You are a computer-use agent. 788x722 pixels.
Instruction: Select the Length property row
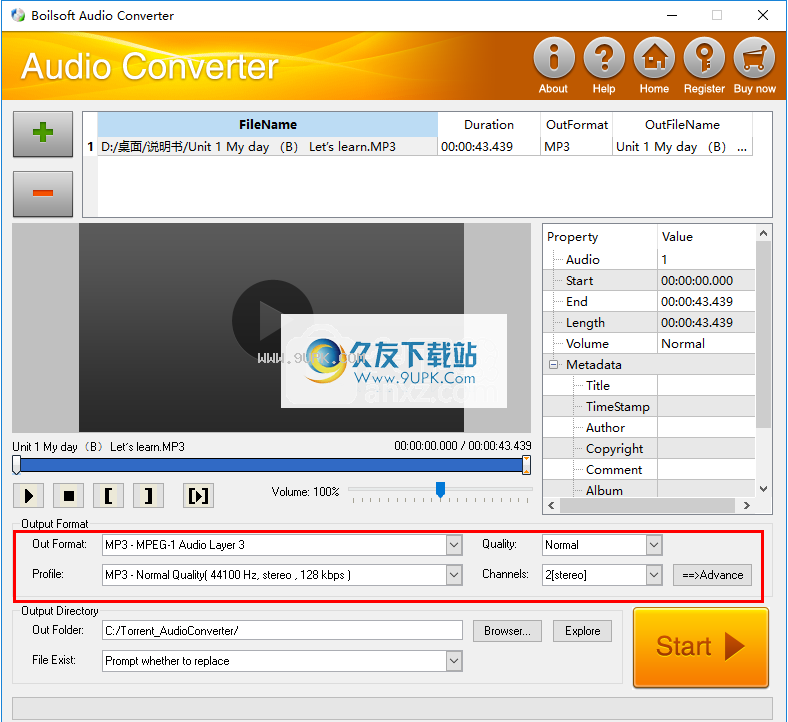click(x=649, y=323)
